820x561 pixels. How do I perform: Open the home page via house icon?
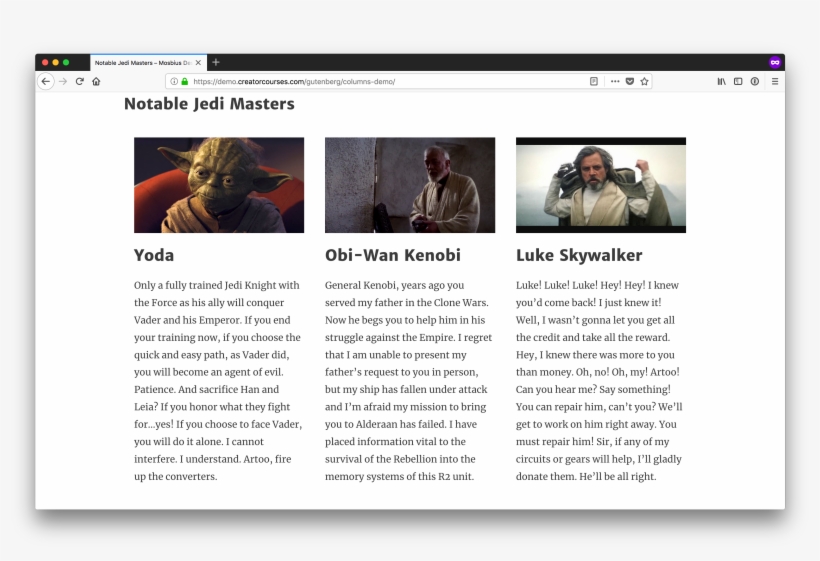tap(96, 82)
